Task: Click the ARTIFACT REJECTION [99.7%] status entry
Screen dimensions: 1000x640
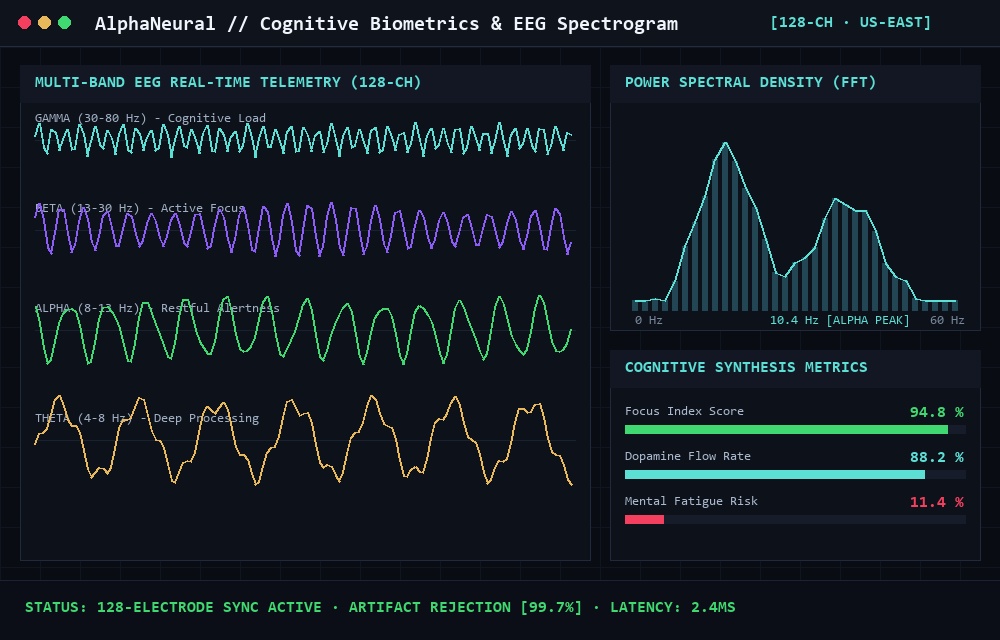Action: [x=465, y=607]
